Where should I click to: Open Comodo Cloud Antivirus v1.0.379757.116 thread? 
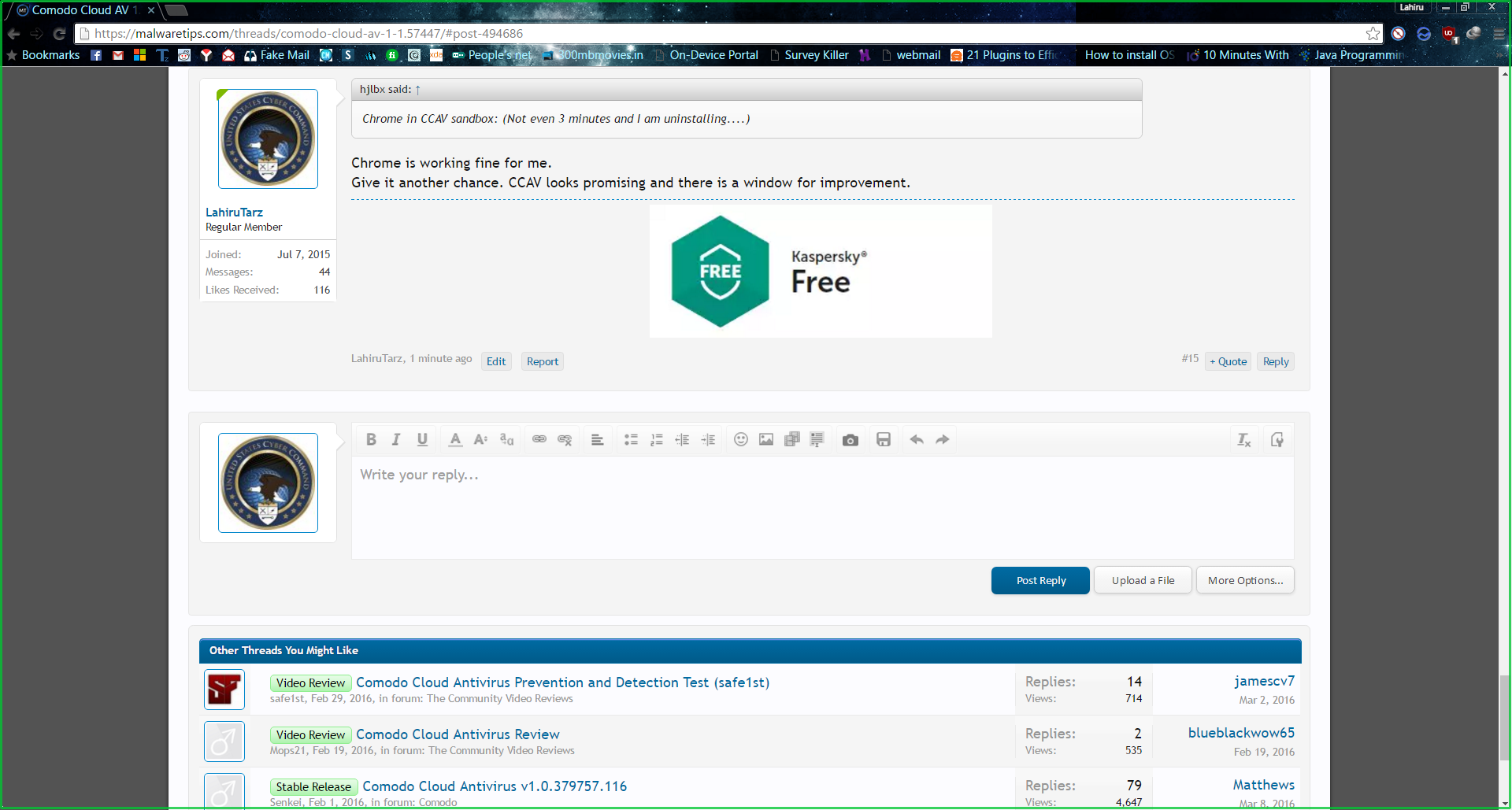click(495, 786)
